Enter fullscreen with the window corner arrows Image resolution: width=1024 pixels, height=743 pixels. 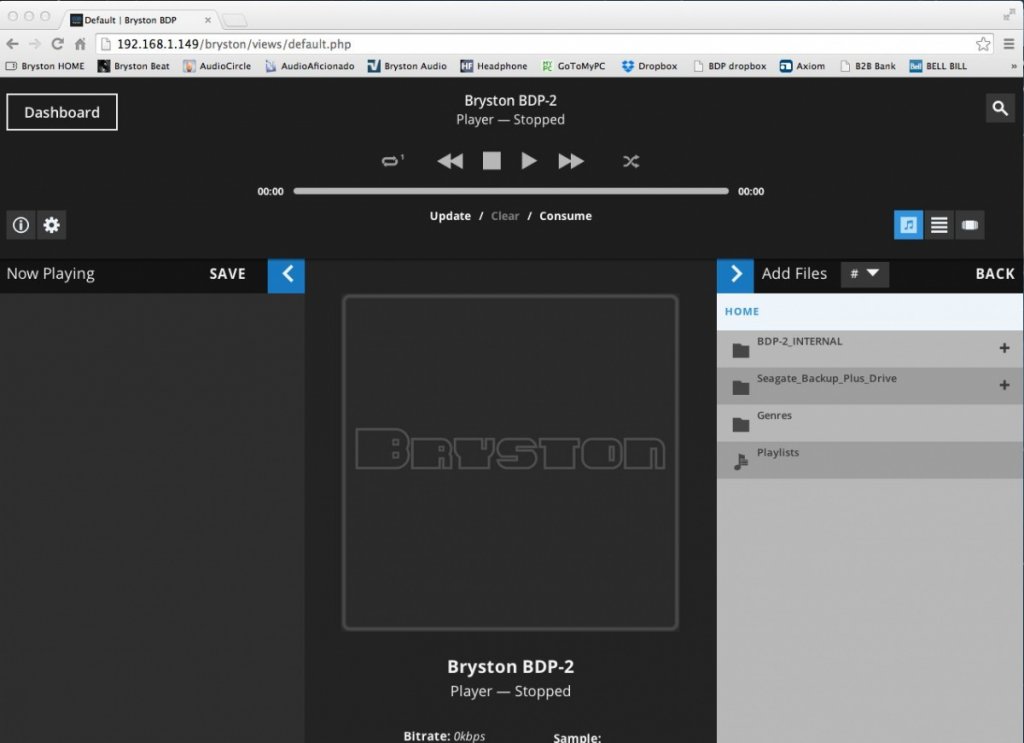point(1009,16)
